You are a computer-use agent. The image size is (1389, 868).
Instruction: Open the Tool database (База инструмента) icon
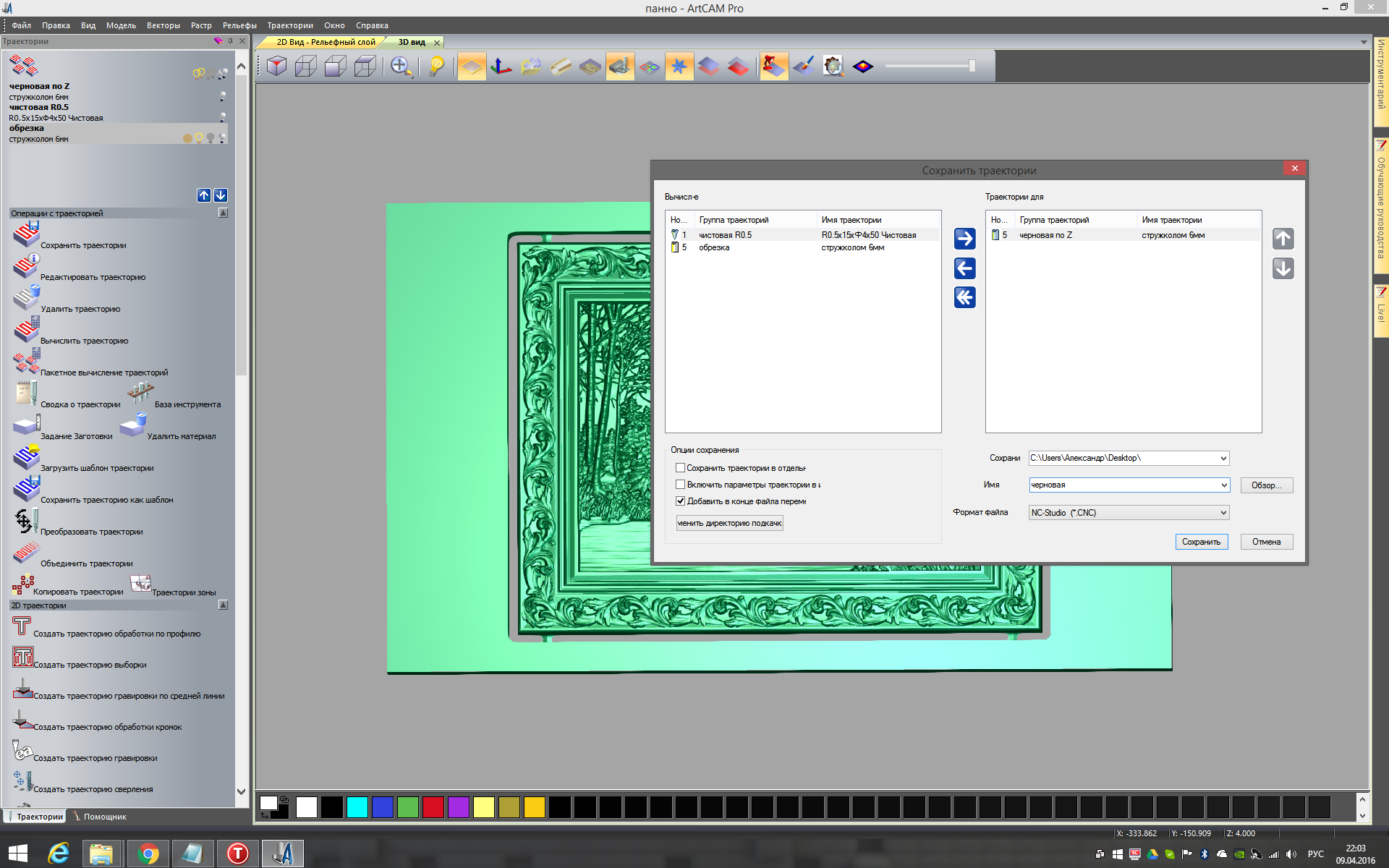(140, 394)
